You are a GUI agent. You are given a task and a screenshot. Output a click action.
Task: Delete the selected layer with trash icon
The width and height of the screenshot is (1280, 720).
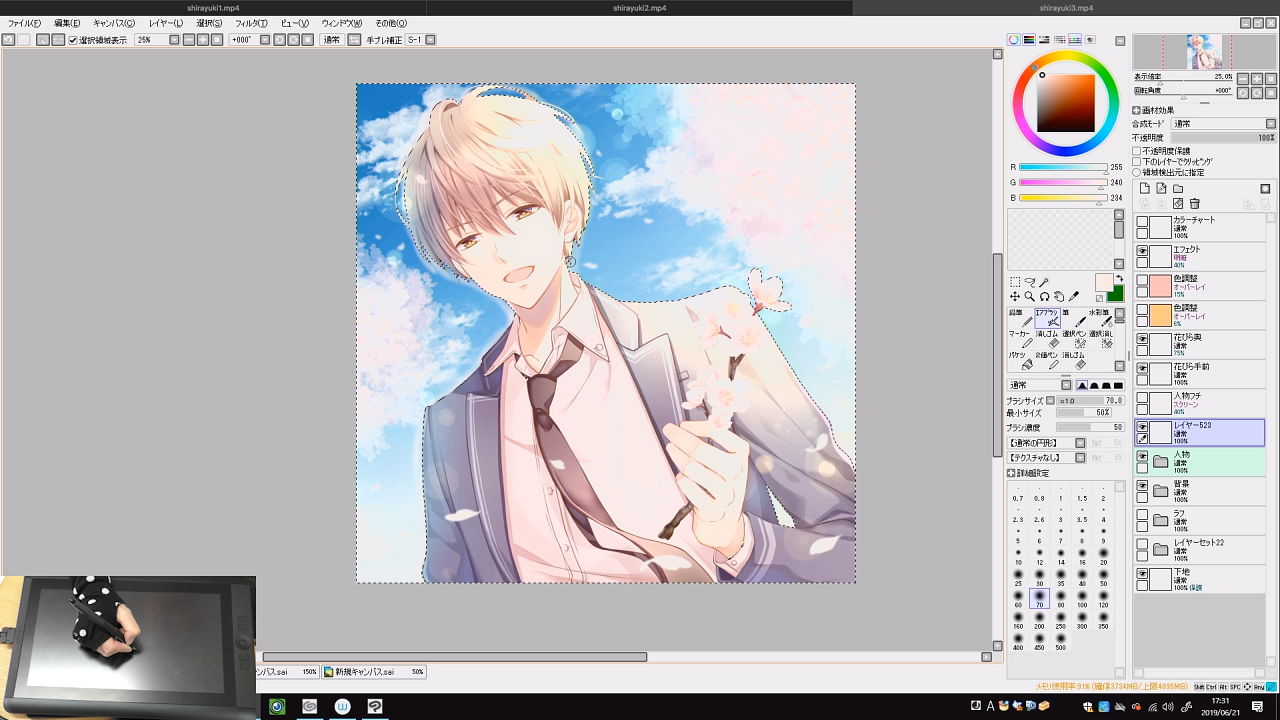point(1194,204)
